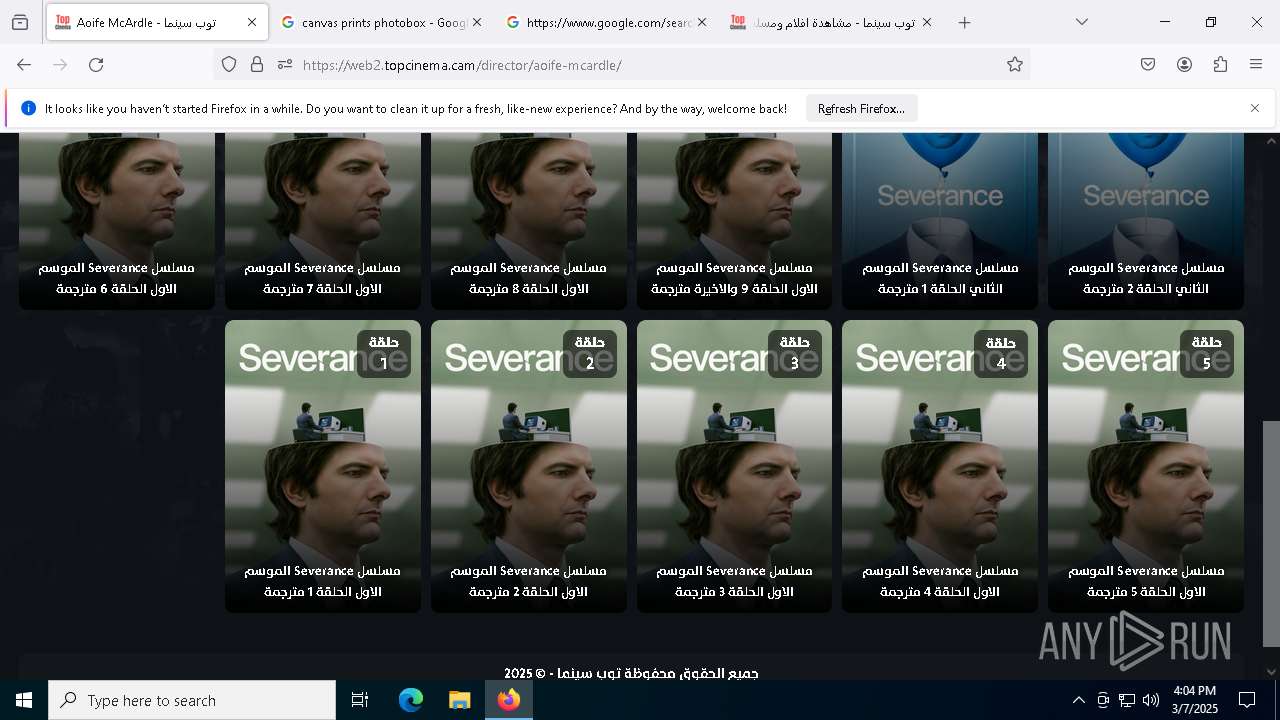The image size is (1280, 720).
Task: Switch to the www.google.com/search tab
Action: click(606, 22)
